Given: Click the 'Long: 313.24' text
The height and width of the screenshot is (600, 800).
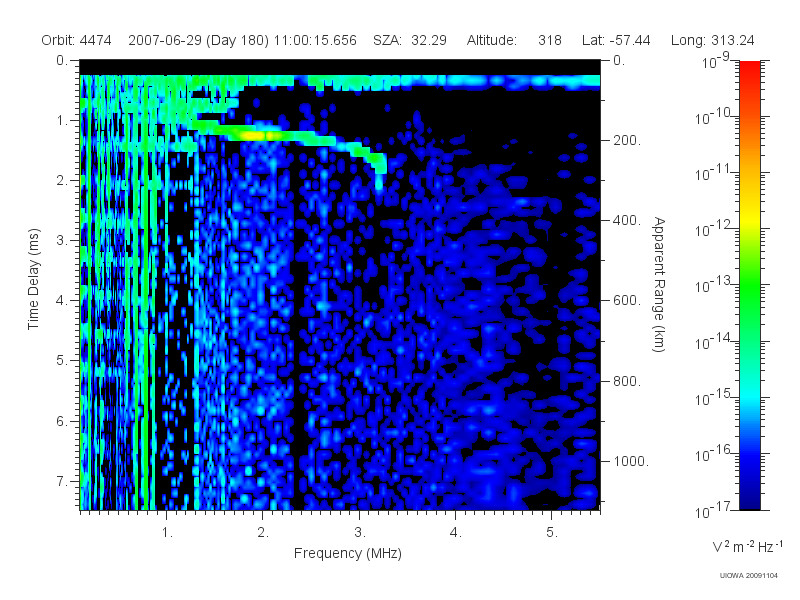Looking at the screenshot, I should pyautogui.click(x=713, y=40).
